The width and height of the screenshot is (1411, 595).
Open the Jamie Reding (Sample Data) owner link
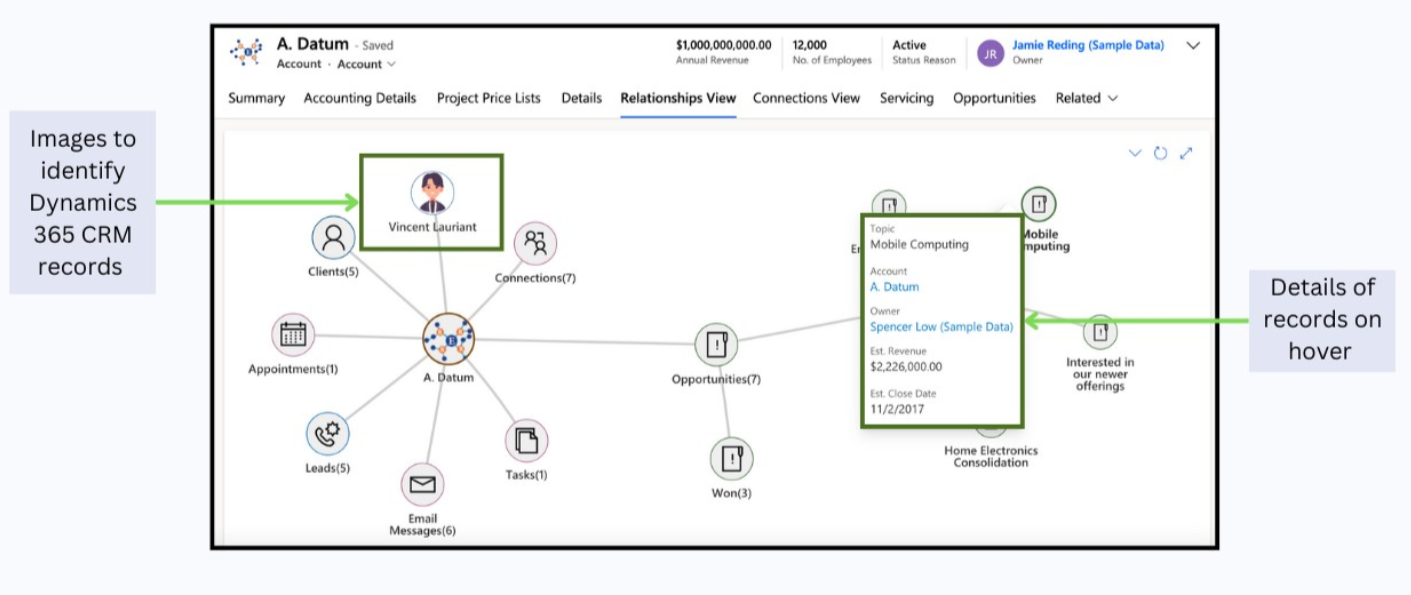pos(1088,45)
